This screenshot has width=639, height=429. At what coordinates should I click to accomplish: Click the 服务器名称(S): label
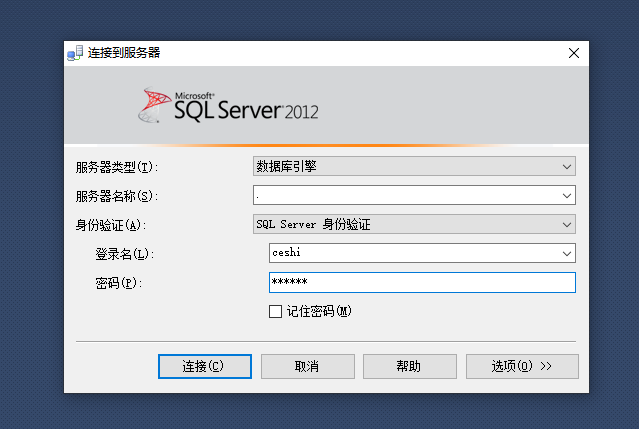pyautogui.click(x=117, y=196)
